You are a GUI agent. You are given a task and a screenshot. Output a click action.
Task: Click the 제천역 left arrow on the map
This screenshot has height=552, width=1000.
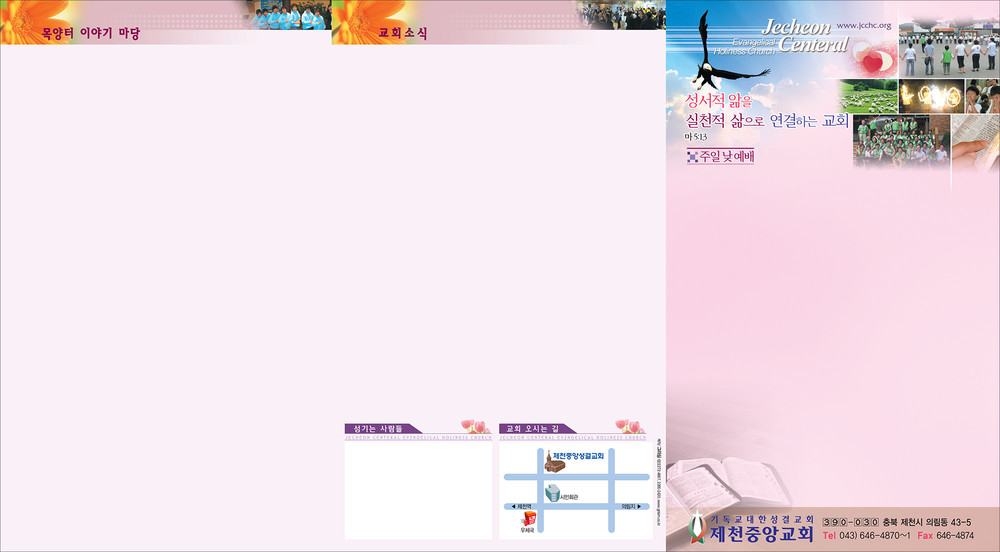[513, 507]
